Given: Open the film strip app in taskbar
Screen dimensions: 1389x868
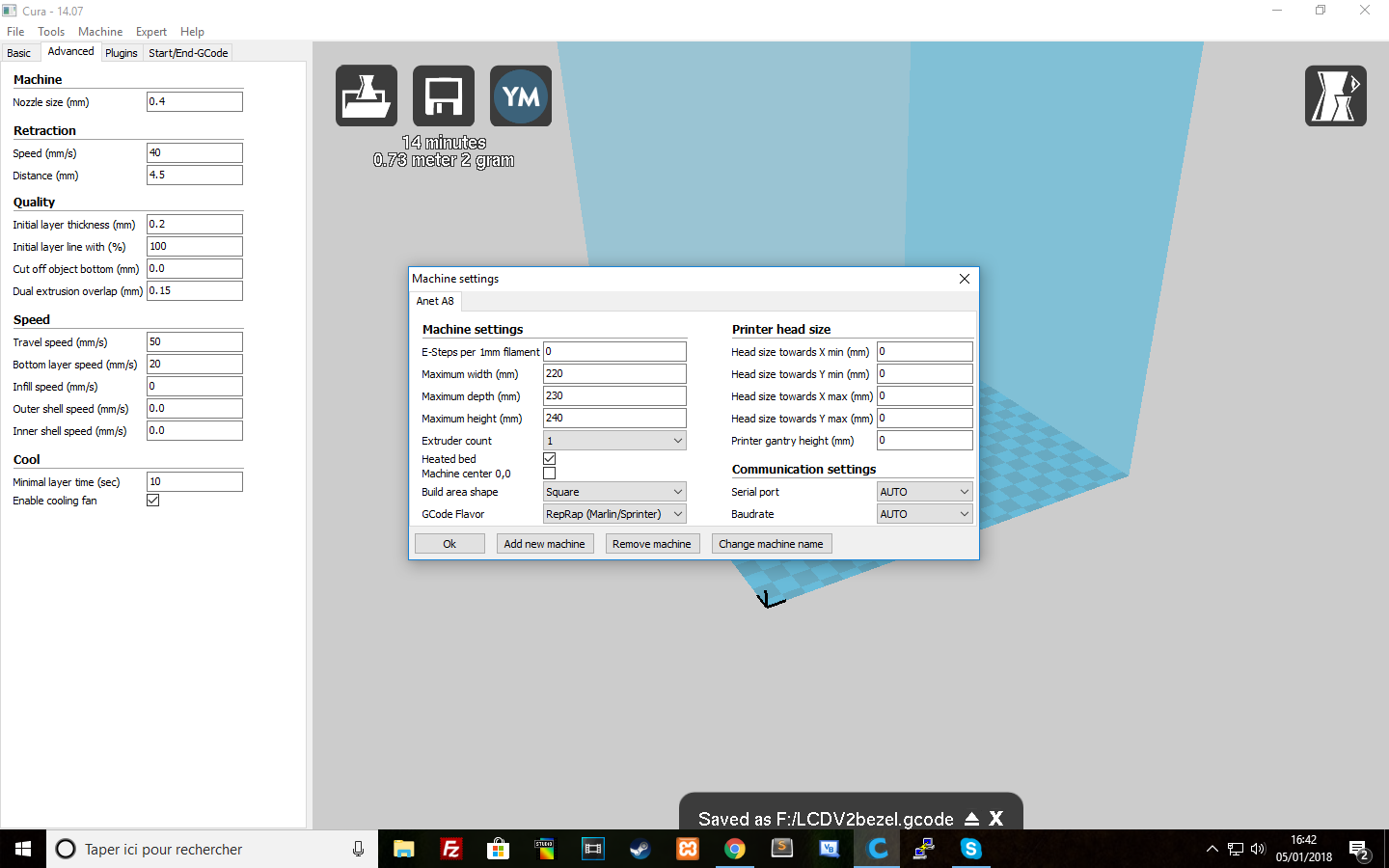Looking at the screenshot, I should 592,849.
